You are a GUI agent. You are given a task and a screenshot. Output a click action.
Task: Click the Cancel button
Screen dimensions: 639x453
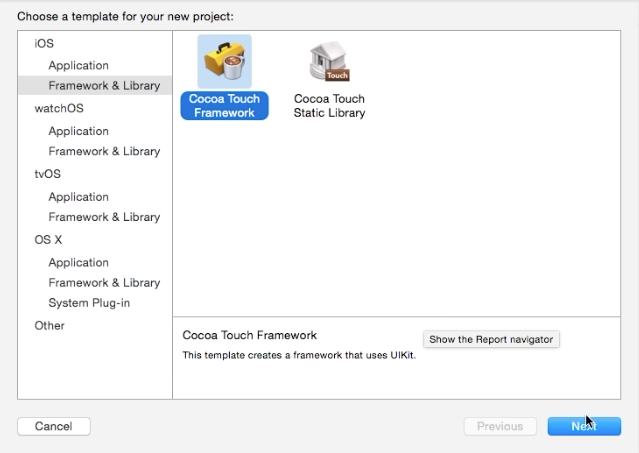54,426
